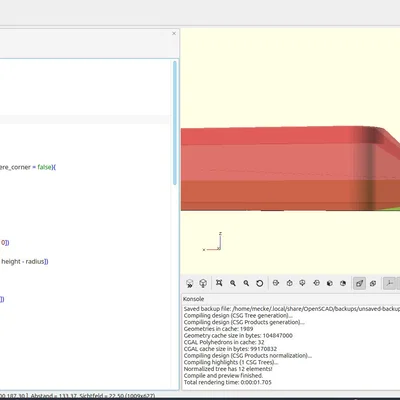The width and height of the screenshot is (400, 400).
Task: Zoom in on the 3D view
Action: click(x=233, y=283)
